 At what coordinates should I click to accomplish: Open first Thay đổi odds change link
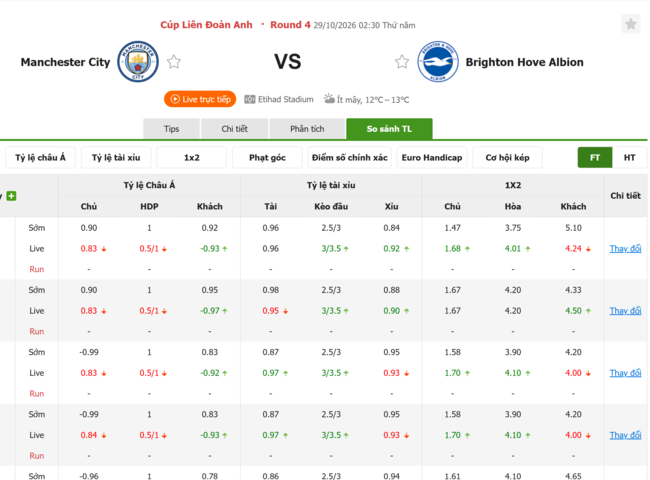click(x=625, y=249)
